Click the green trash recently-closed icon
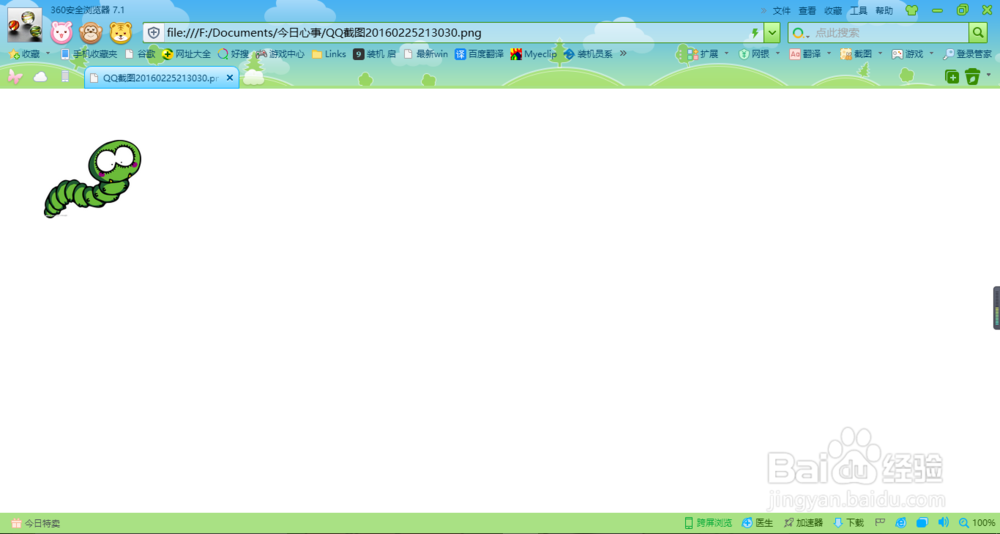1000x534 pixels. tap(972, 77)
